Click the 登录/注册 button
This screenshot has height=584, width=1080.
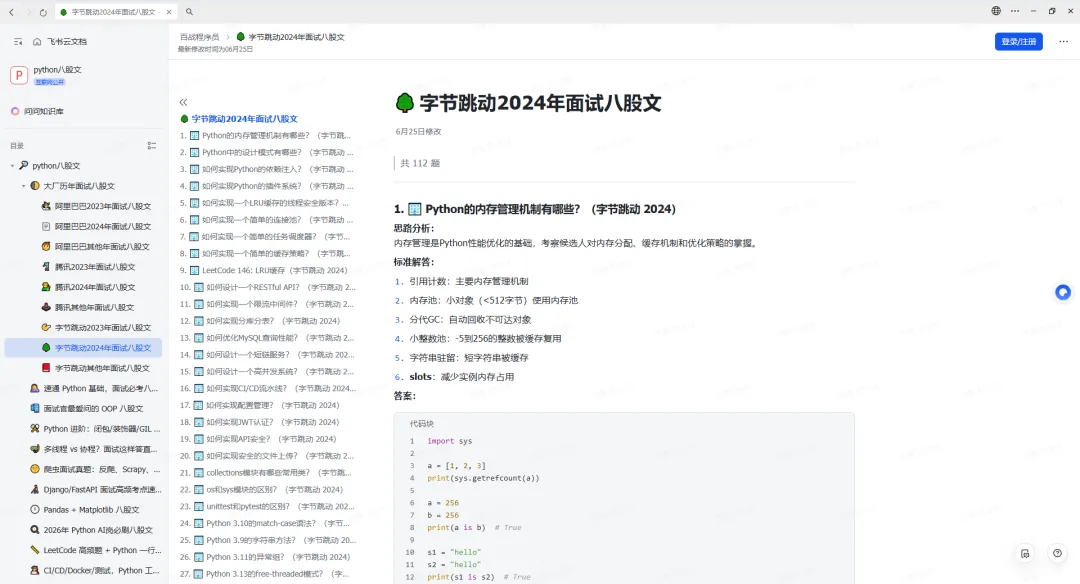[1018, 41]
